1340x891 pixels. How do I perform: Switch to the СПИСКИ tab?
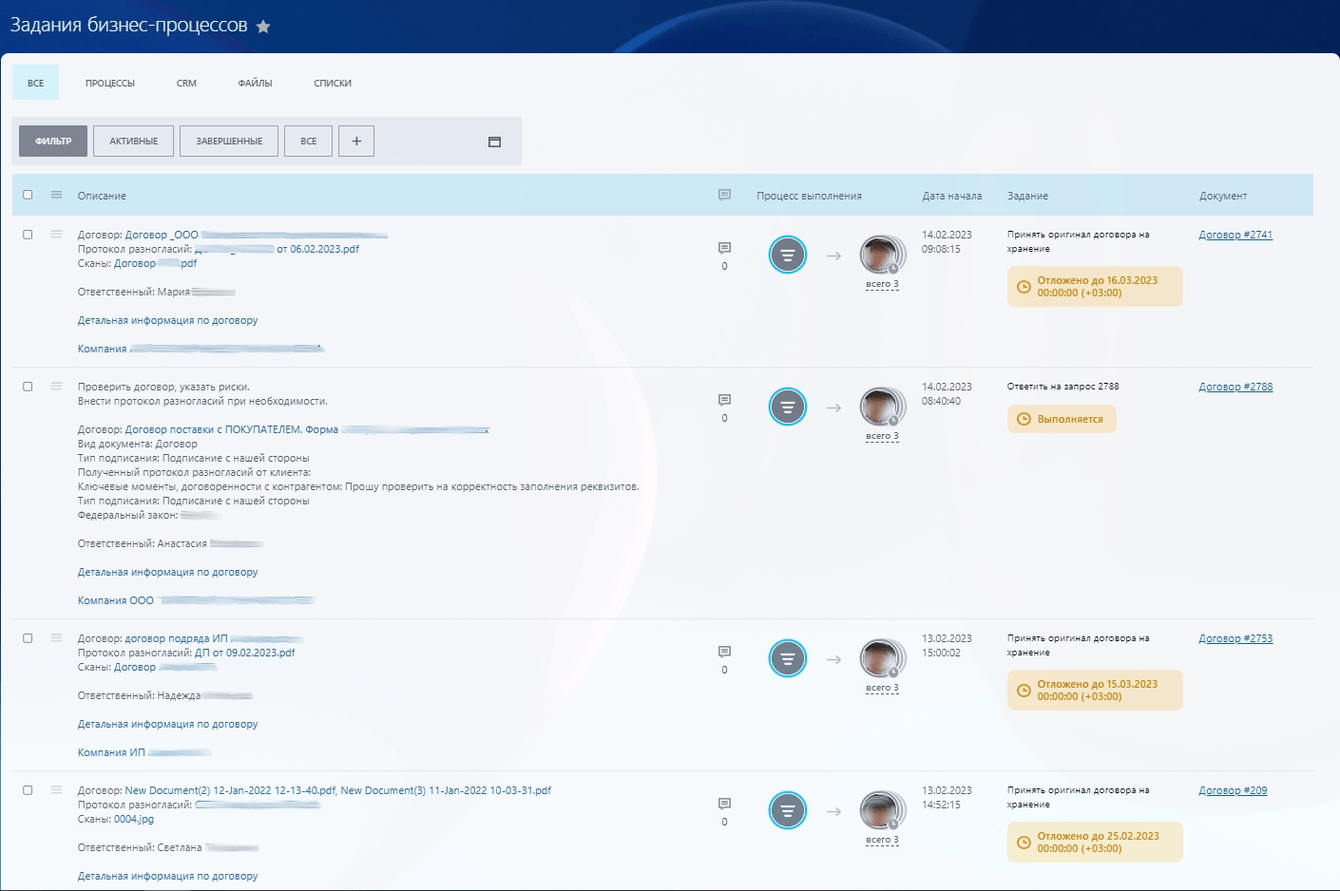[x=332, y=83]
